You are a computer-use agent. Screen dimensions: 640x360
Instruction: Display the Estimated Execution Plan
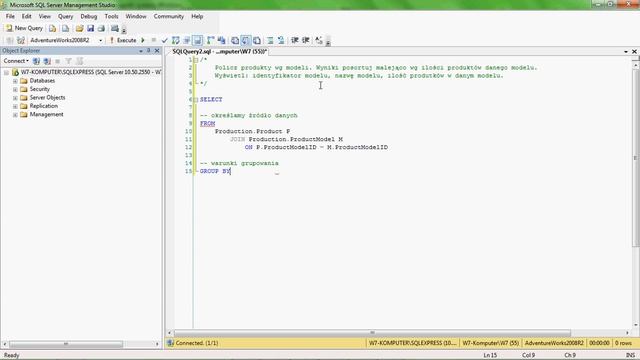(x=176, y=40)
